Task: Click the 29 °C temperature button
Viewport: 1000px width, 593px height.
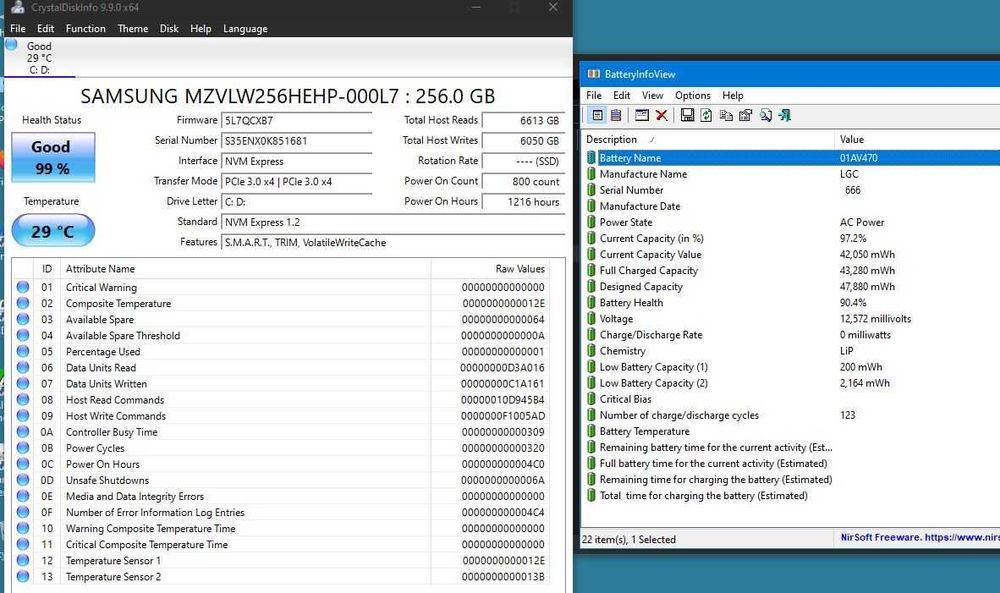Action: click(53, 231)
